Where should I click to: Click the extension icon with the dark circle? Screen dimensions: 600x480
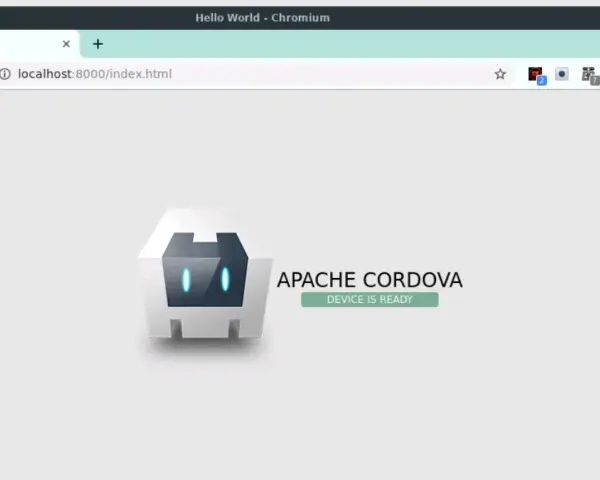562,74
